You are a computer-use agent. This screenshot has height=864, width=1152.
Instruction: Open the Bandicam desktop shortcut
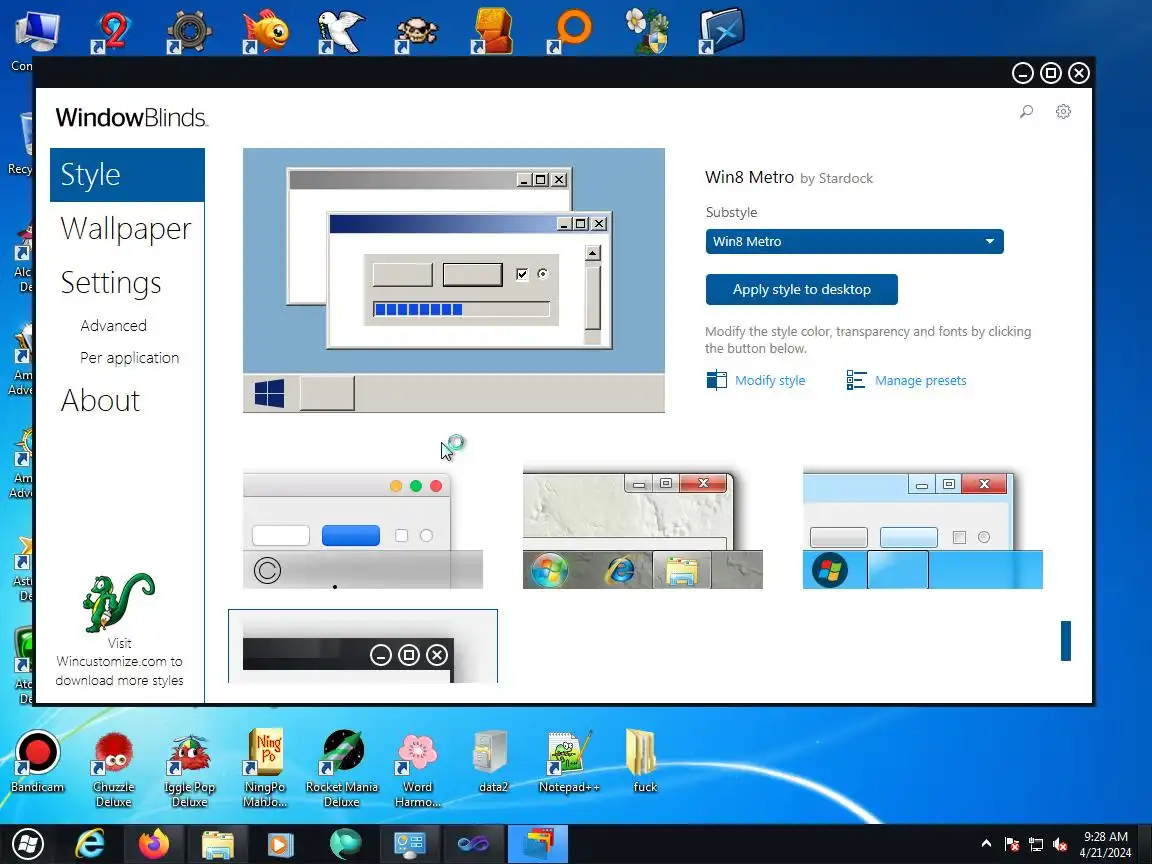(x=37, y=761)
